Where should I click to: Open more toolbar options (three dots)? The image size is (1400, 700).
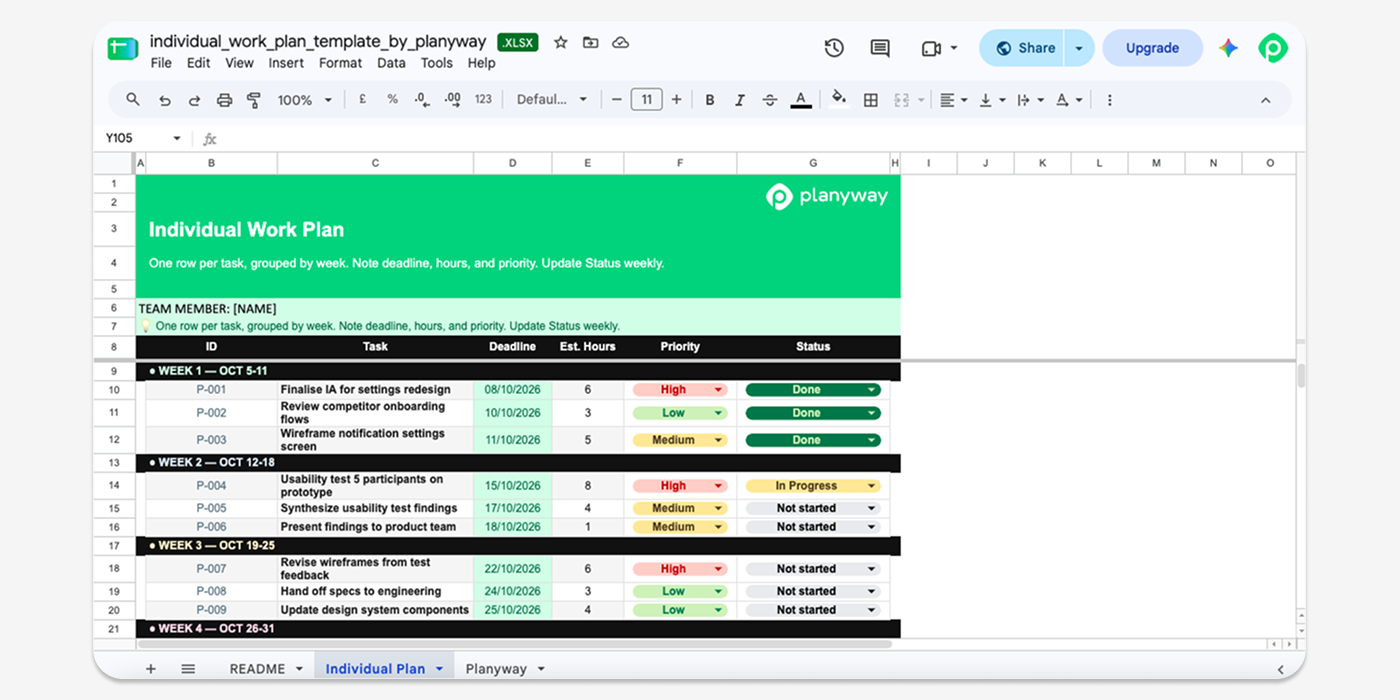[1109, 100]
